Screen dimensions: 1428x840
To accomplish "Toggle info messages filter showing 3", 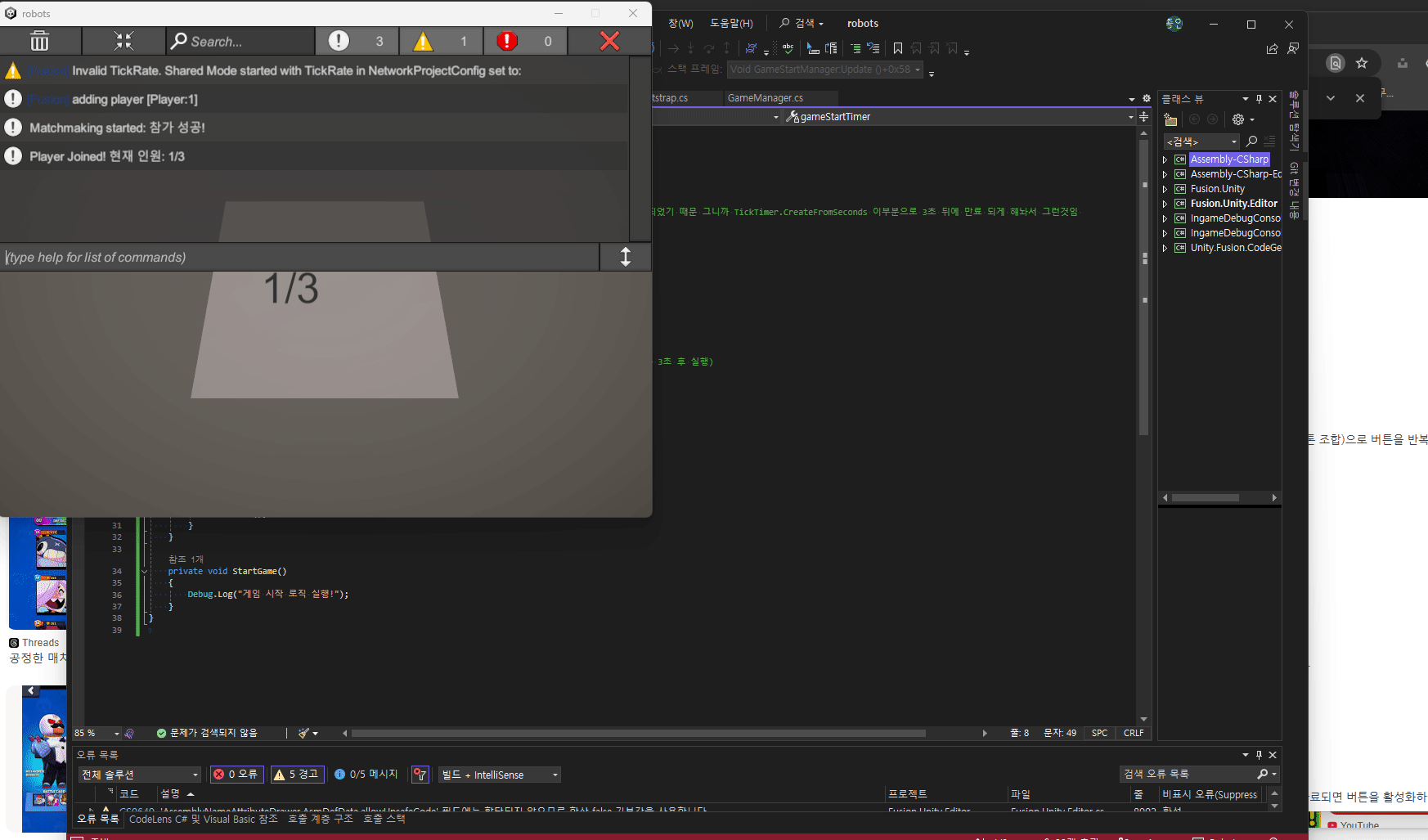I will coord(357,41).
